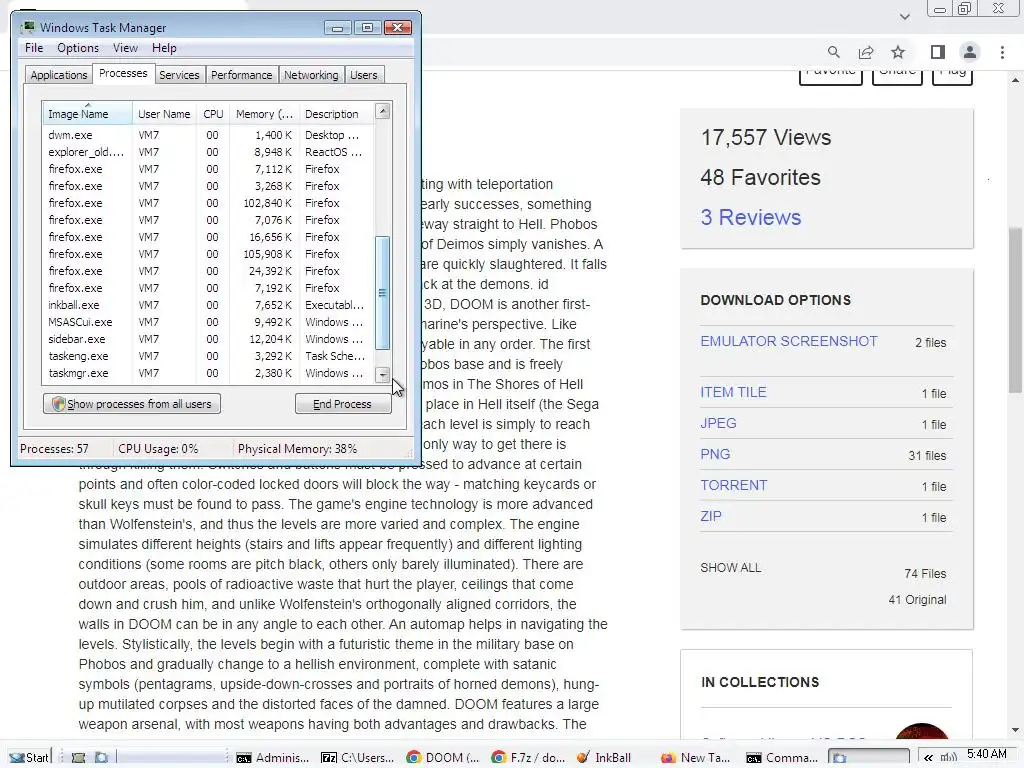
Task: Switch to the Networking tab
Action: [311, 75]
